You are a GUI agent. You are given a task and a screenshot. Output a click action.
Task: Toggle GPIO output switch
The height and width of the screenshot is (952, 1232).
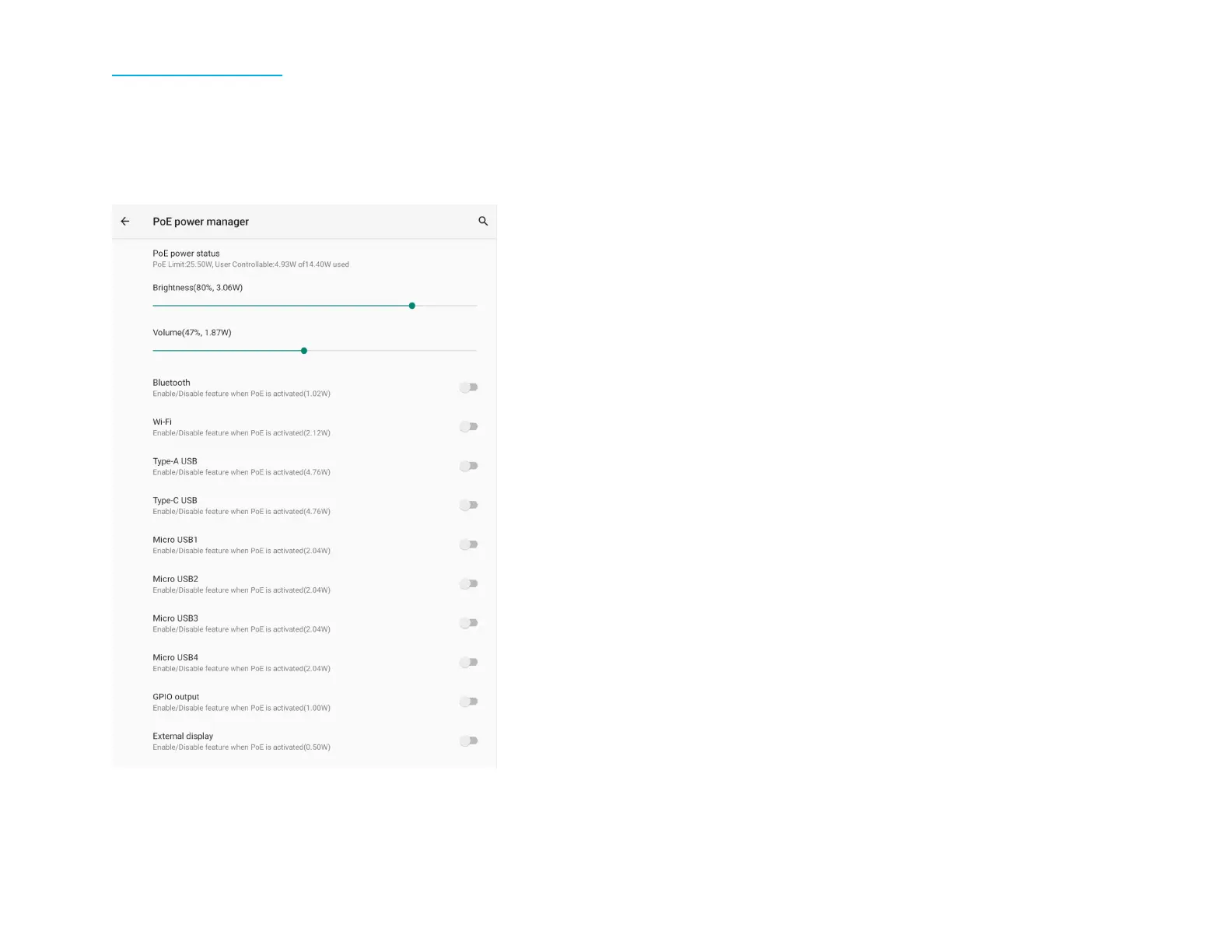click(468, 702)
